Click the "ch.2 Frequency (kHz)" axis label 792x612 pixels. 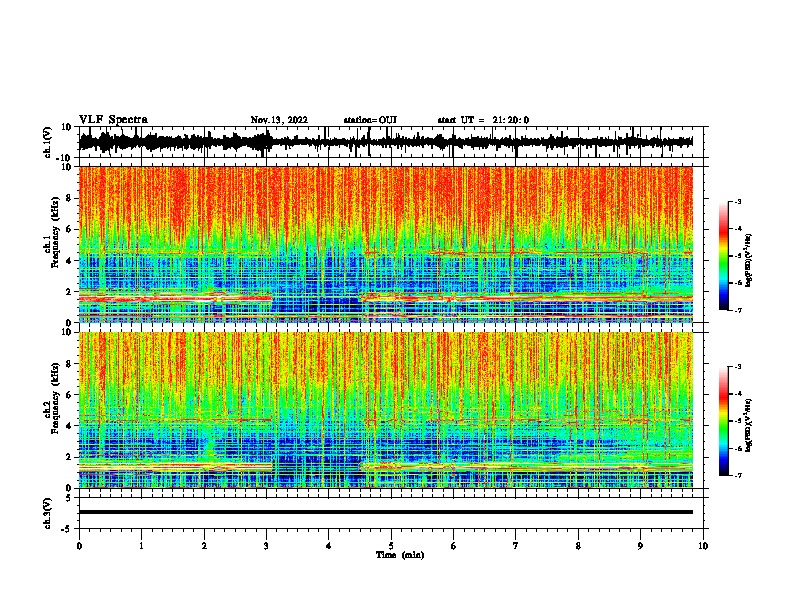(52, 398)
